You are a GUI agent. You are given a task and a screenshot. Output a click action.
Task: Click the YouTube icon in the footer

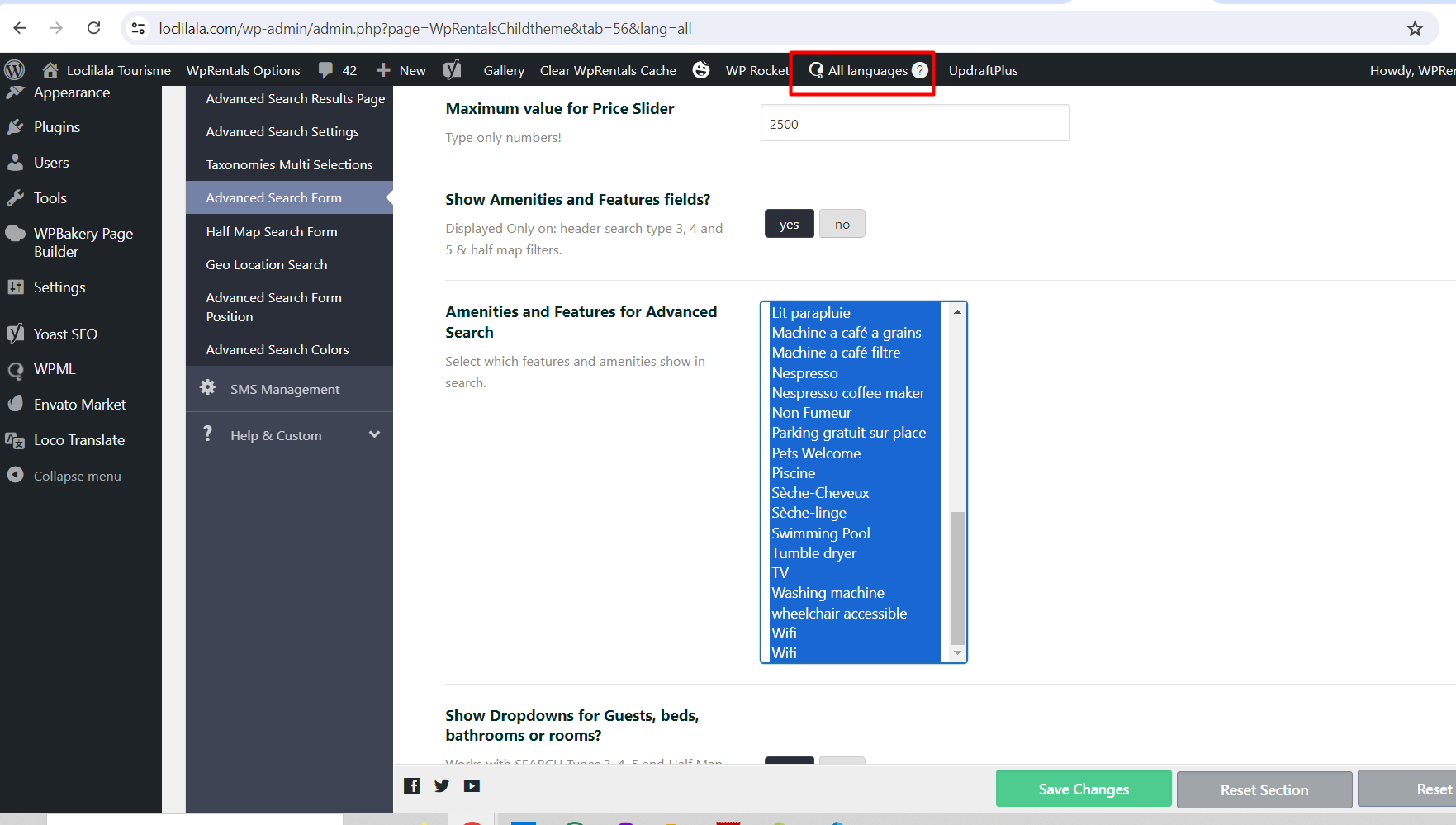click(x=472, y=786)
